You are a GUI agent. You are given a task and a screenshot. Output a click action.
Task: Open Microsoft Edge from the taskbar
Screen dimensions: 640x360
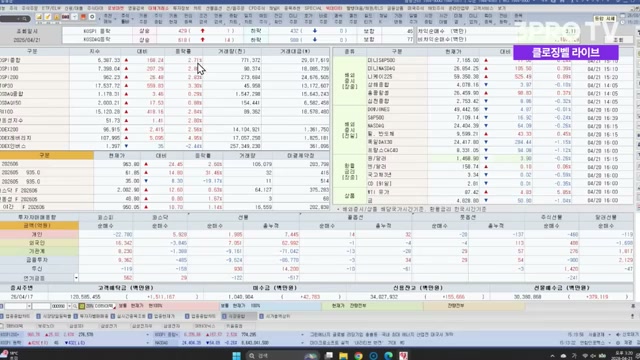click(388, 356)
